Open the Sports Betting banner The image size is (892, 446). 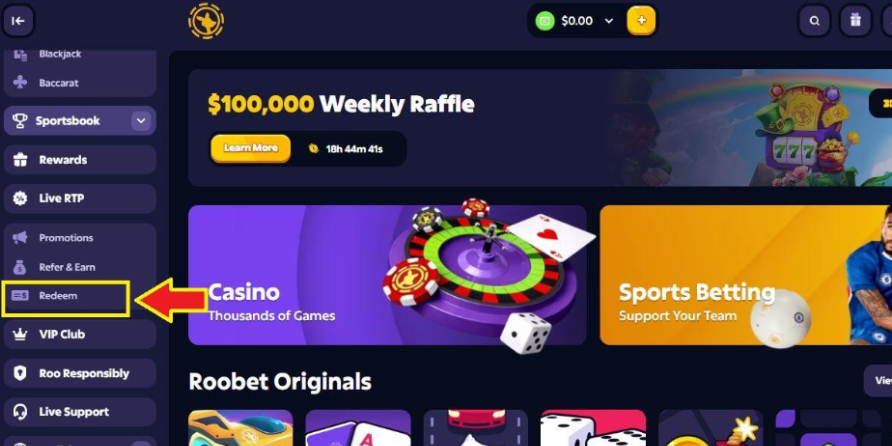746,275
